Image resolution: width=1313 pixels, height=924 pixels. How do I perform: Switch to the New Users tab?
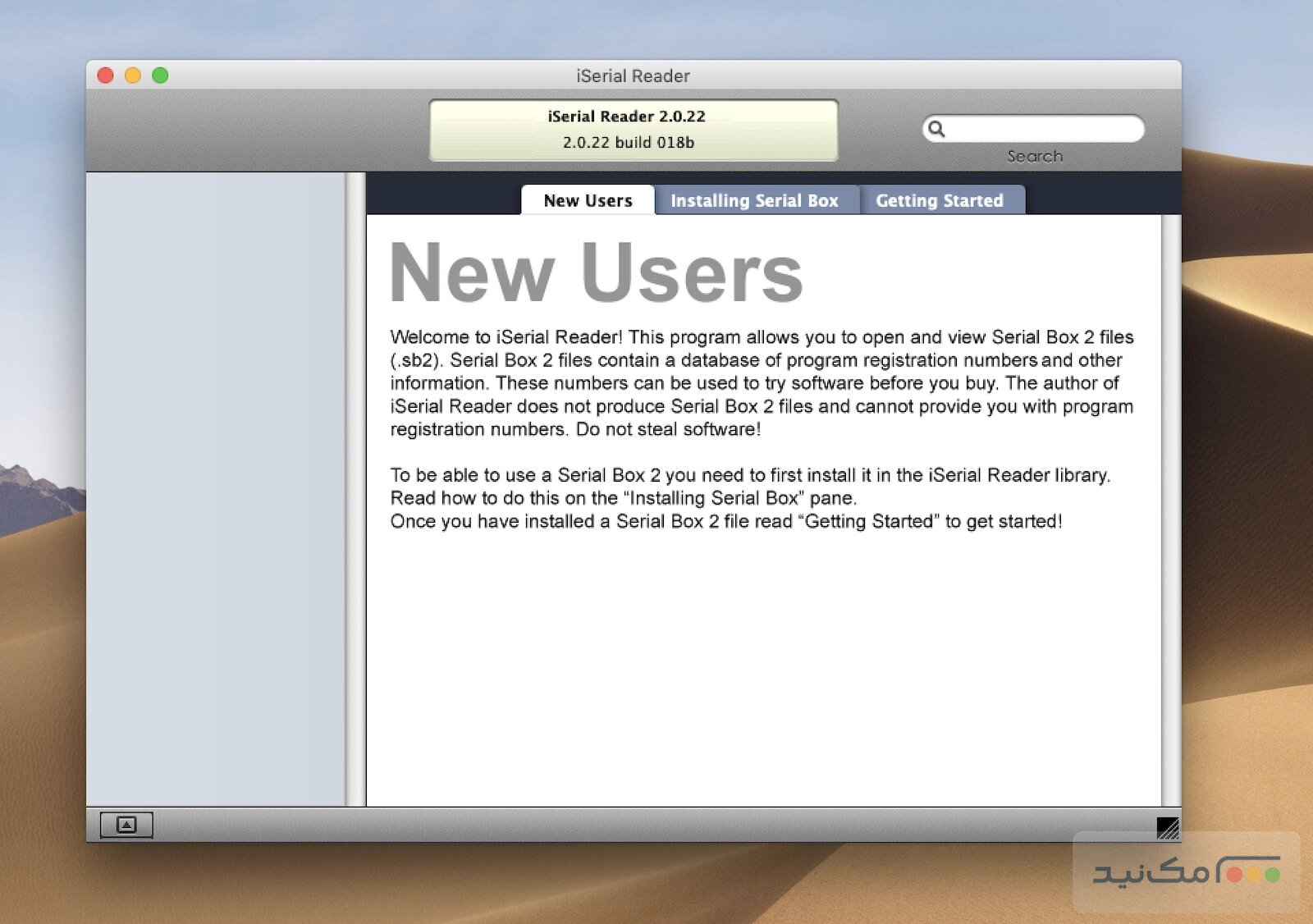588,200
